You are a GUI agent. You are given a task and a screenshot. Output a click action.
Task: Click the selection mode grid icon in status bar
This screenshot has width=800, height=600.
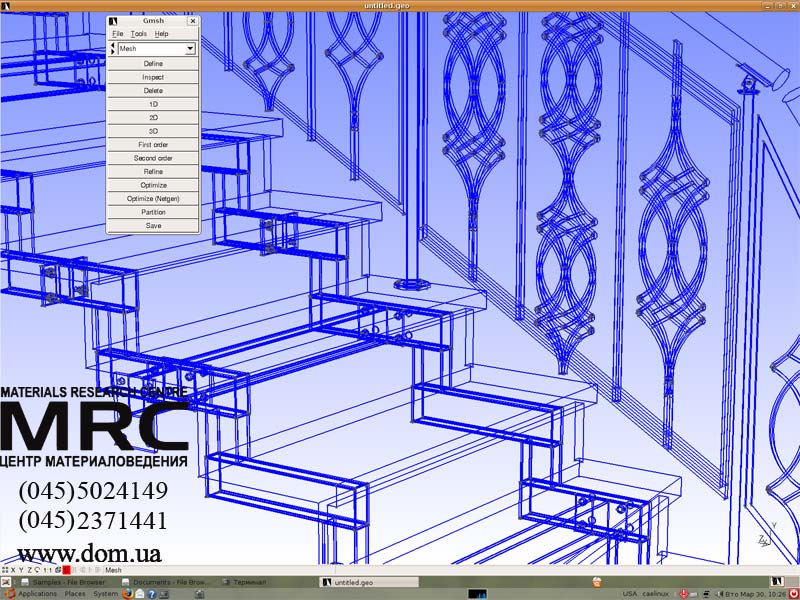[5, 570]
